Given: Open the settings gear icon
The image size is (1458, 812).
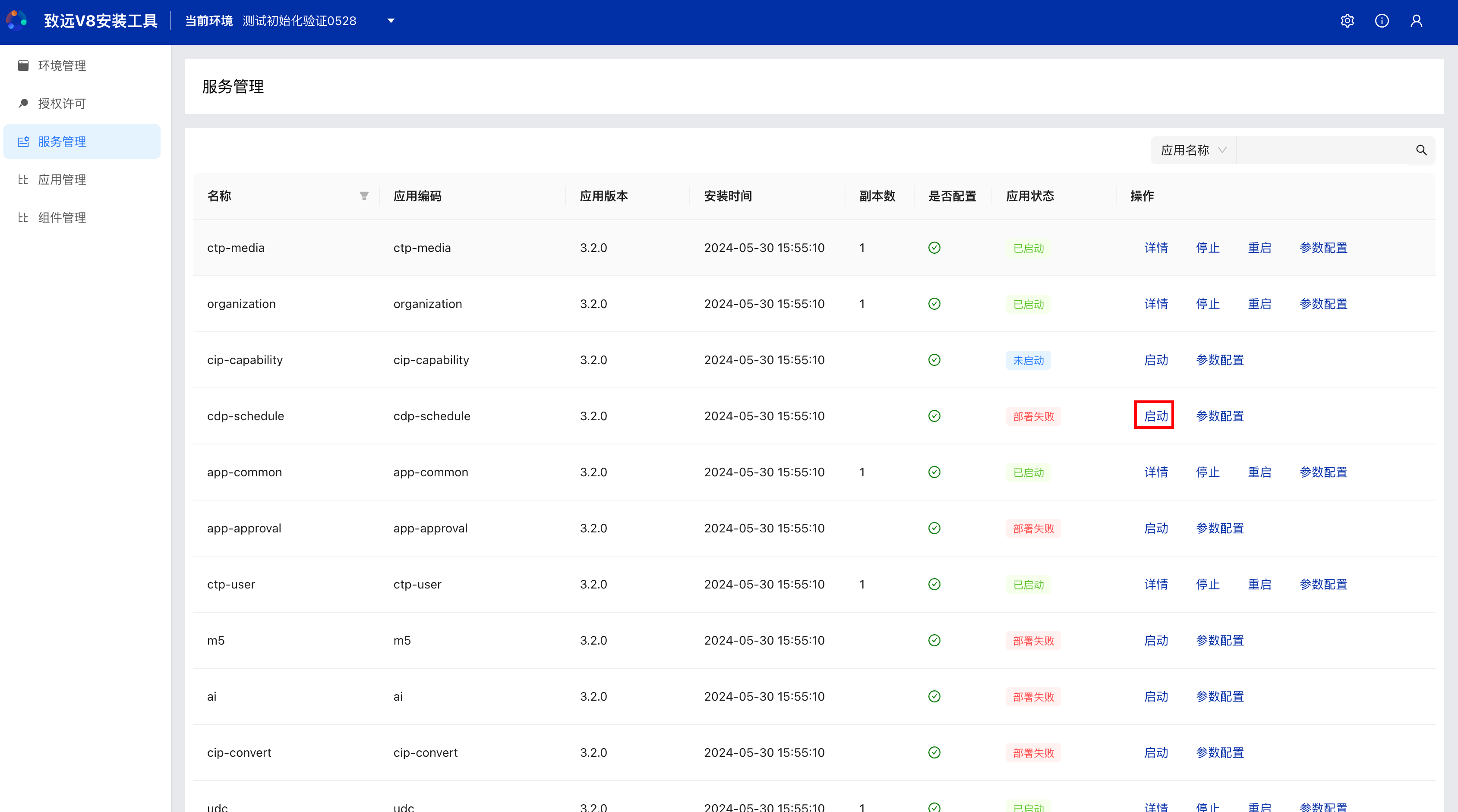Looking at the screenshot, I should (1347, 21).
